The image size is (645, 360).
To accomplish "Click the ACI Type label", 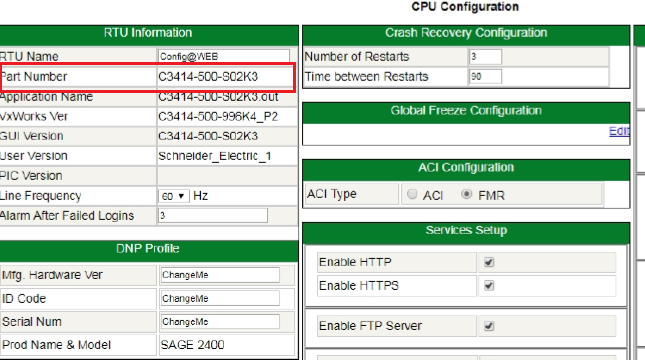I will [332, 194].
